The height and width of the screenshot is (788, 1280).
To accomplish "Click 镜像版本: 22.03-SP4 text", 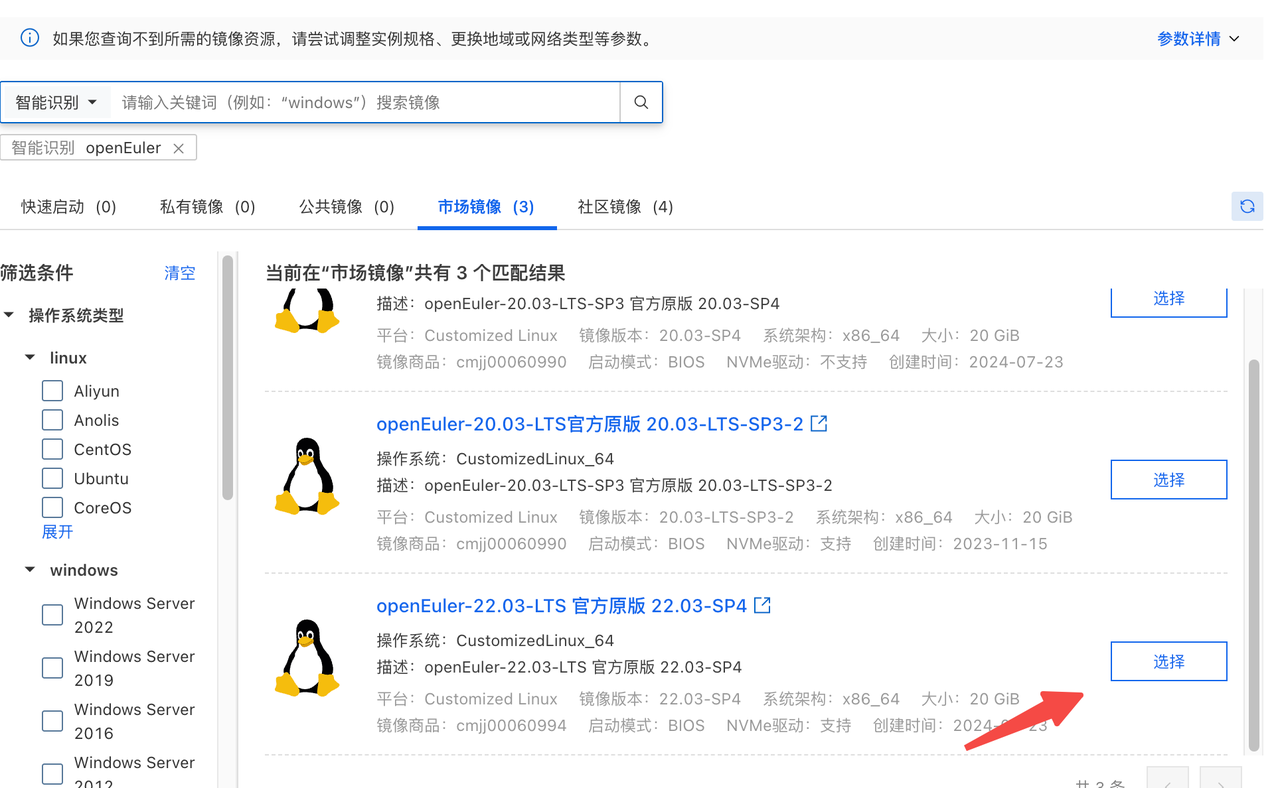I will tap(660, 698).
